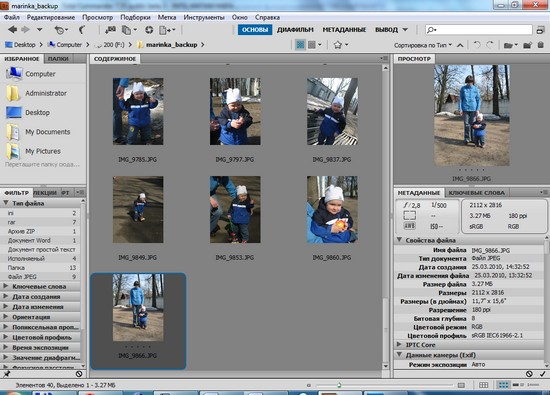Switch to details view icon in status bar
The image size is (550, 395).
518,385
